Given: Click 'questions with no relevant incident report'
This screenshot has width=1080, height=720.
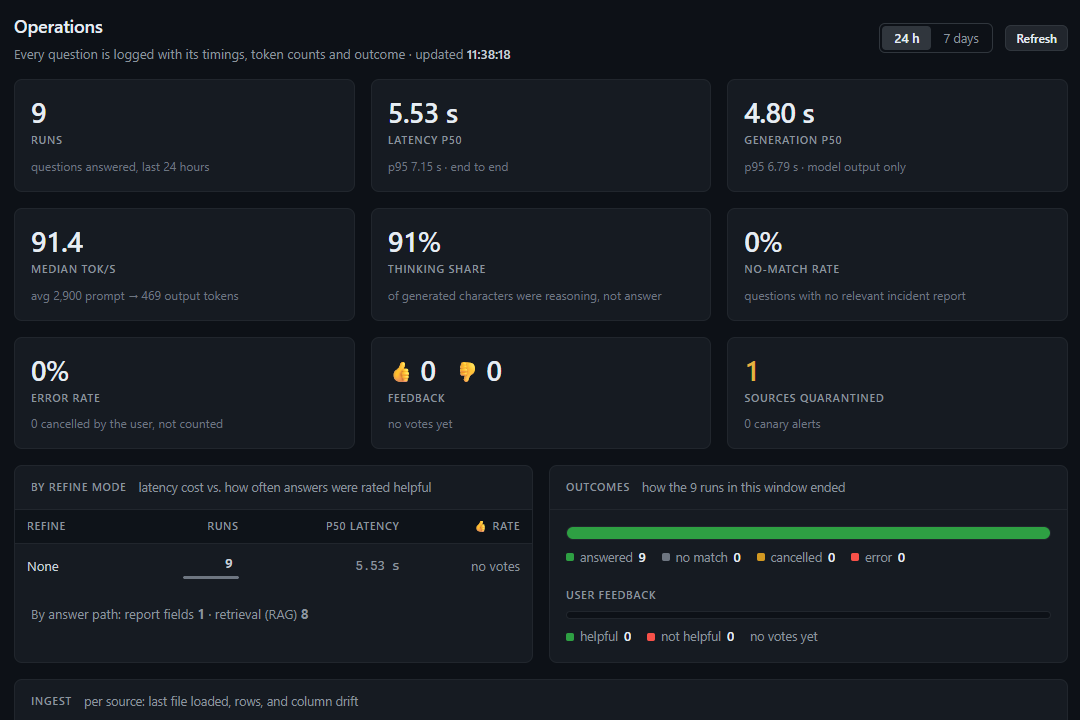Looking at the screenshot, I should (855, 296).
